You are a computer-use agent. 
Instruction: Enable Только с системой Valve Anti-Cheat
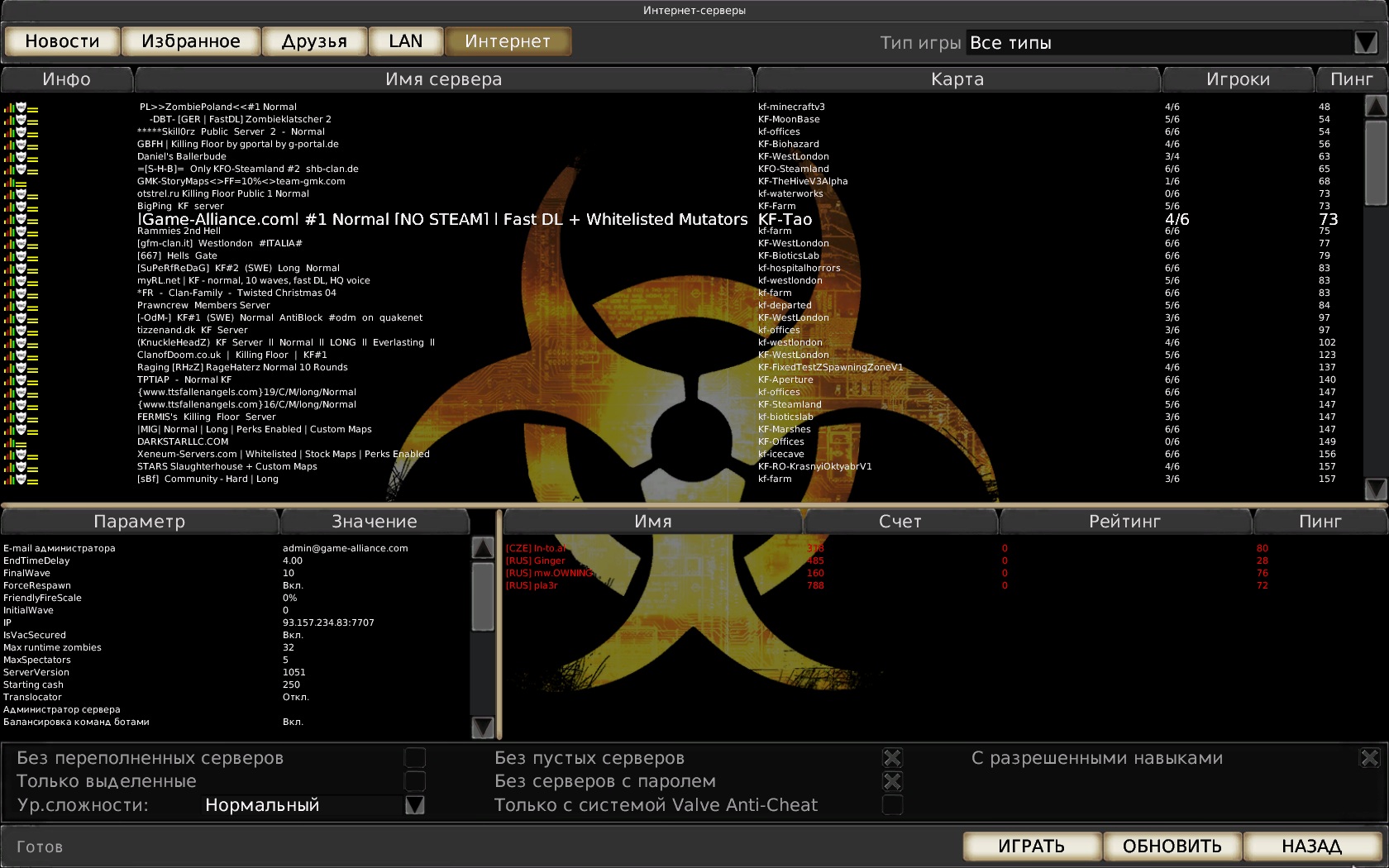pos(892,804)
